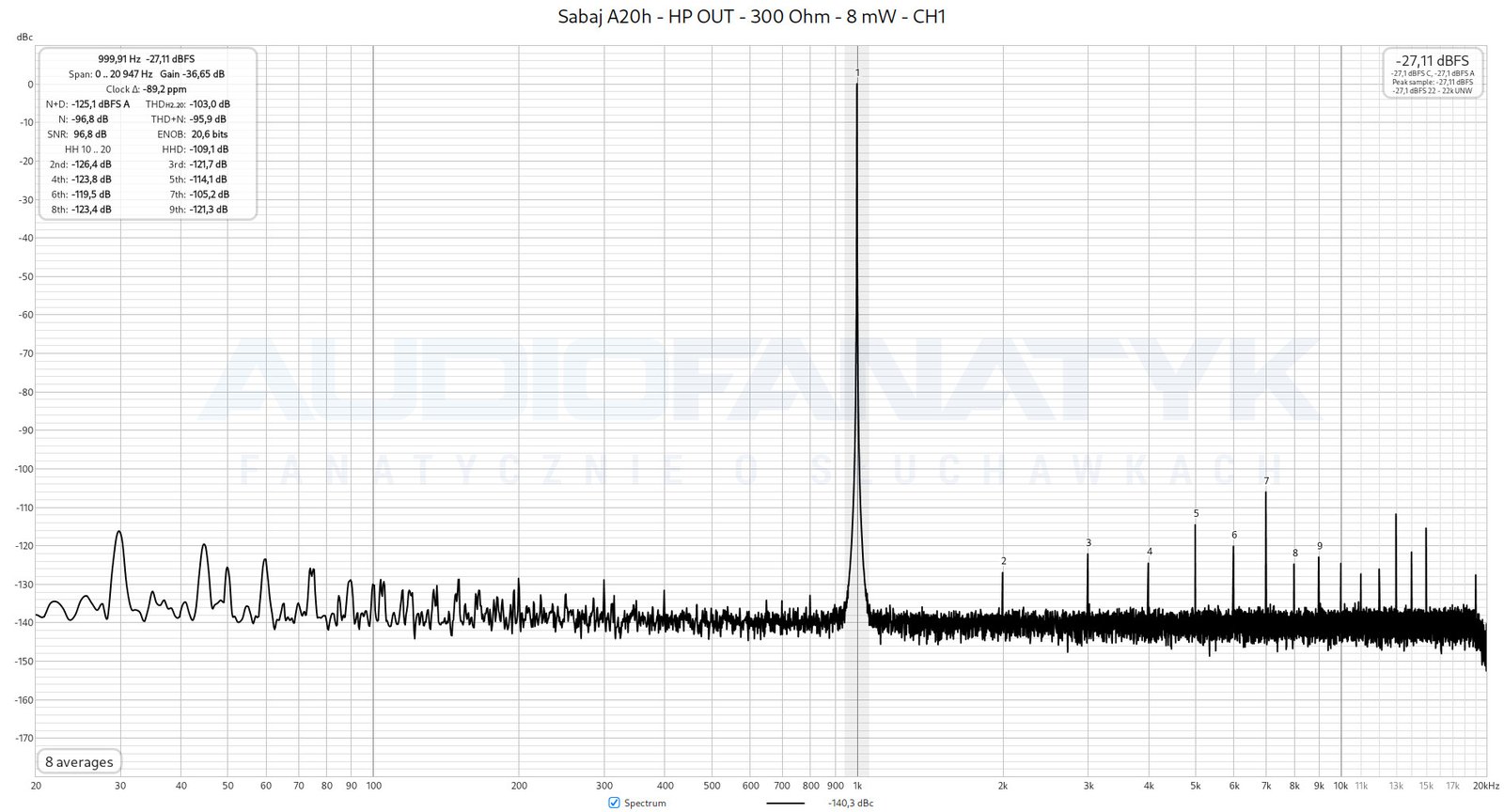The width and height of the screenshot is (1504, 812).
Task: Select the 10k frequency axis label
Action: pos(1341,786)
